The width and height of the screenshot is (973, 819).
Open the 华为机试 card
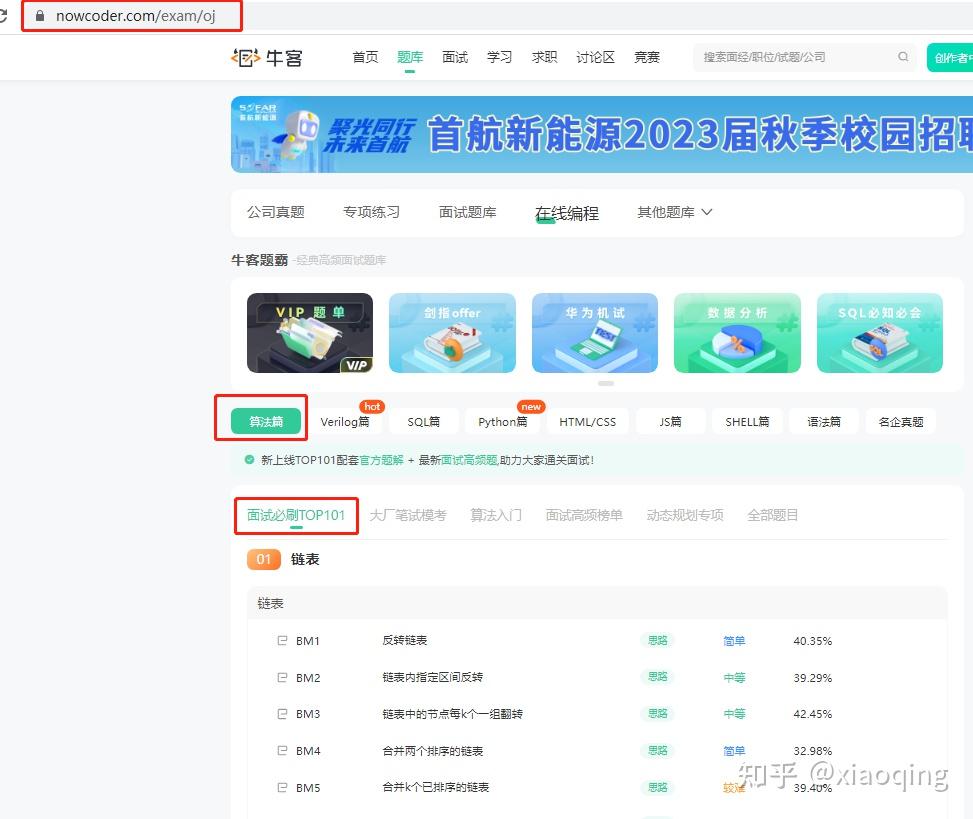click(x=594, y=333)
